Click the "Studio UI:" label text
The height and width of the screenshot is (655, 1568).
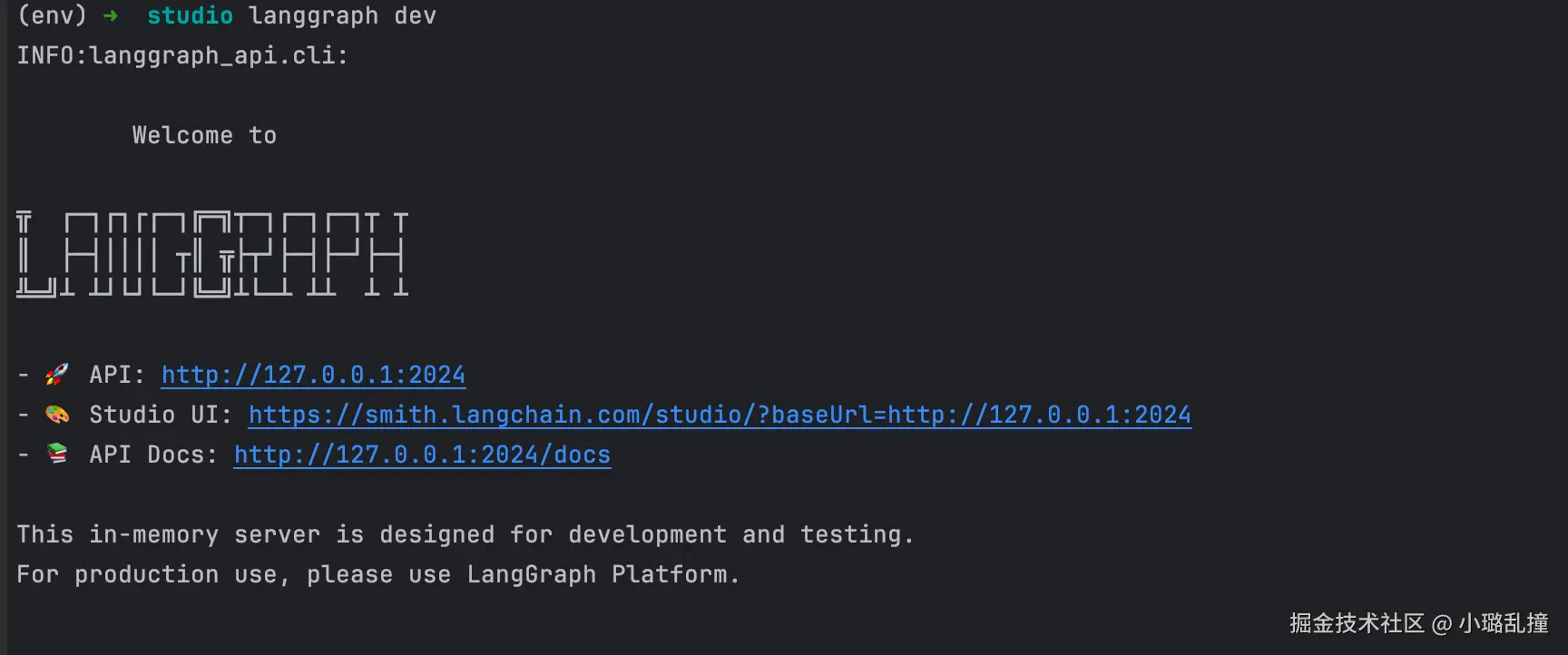click(x=161, y=415)
